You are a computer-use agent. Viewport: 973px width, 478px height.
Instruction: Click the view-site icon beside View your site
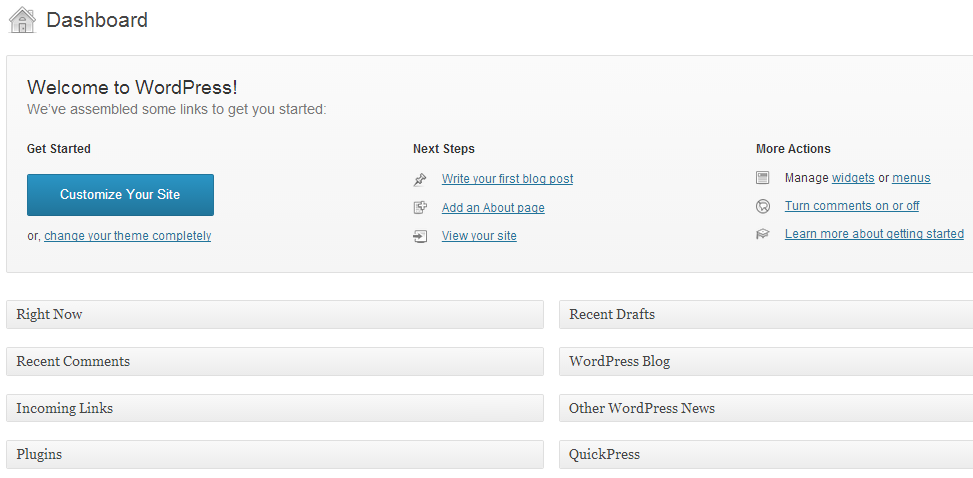tap(420, 237)
